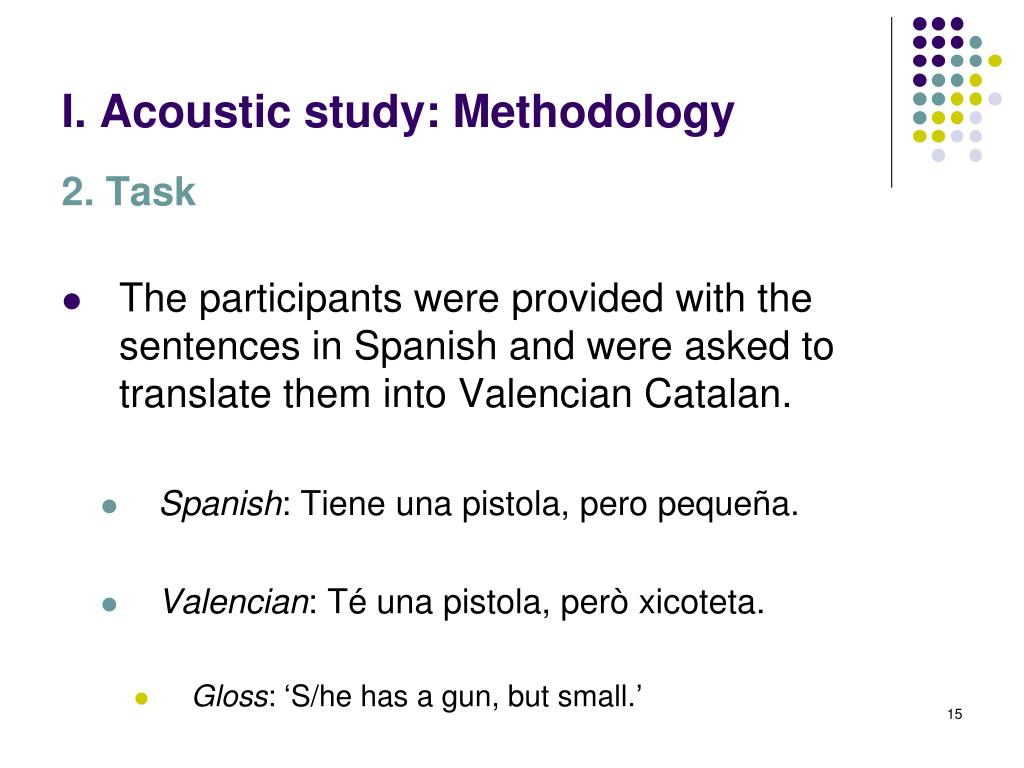Screen dimensions: 1024x768
Task: Click the teal bullet before 'Spanish'
Action: (110, 506)
